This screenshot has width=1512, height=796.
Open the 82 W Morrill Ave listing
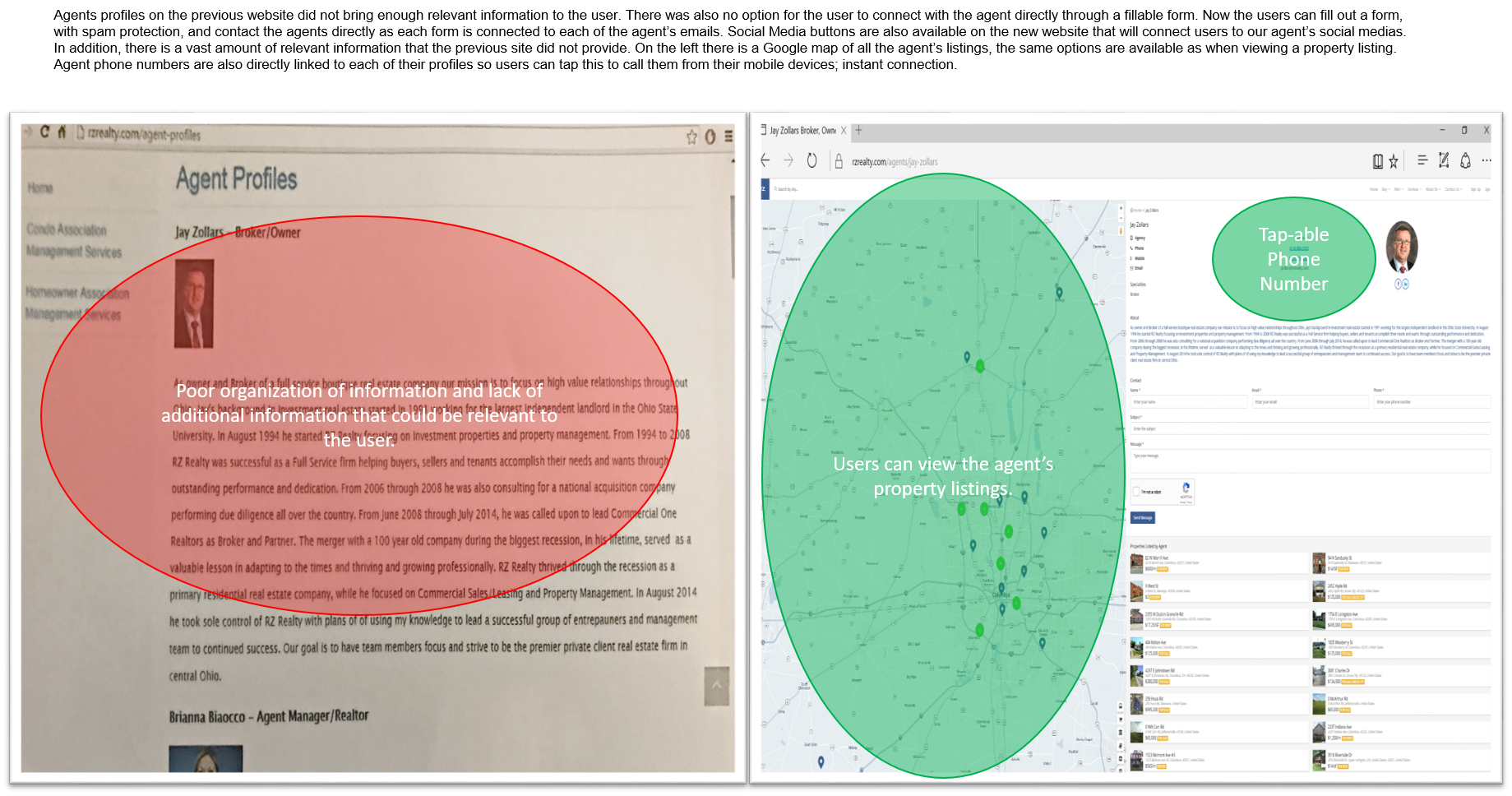point(1219,563)
